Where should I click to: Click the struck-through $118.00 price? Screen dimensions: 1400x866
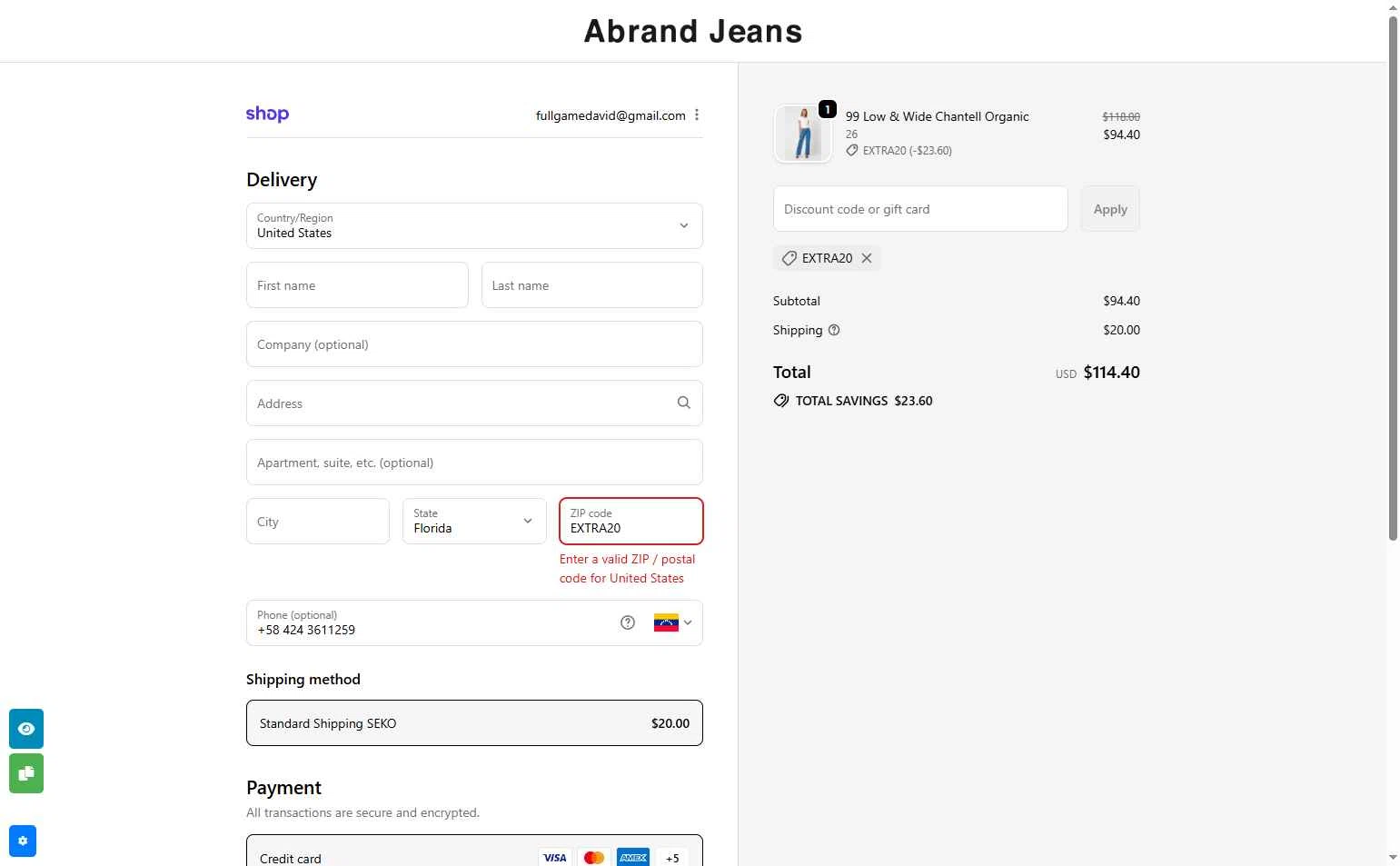click(1121, 116)
